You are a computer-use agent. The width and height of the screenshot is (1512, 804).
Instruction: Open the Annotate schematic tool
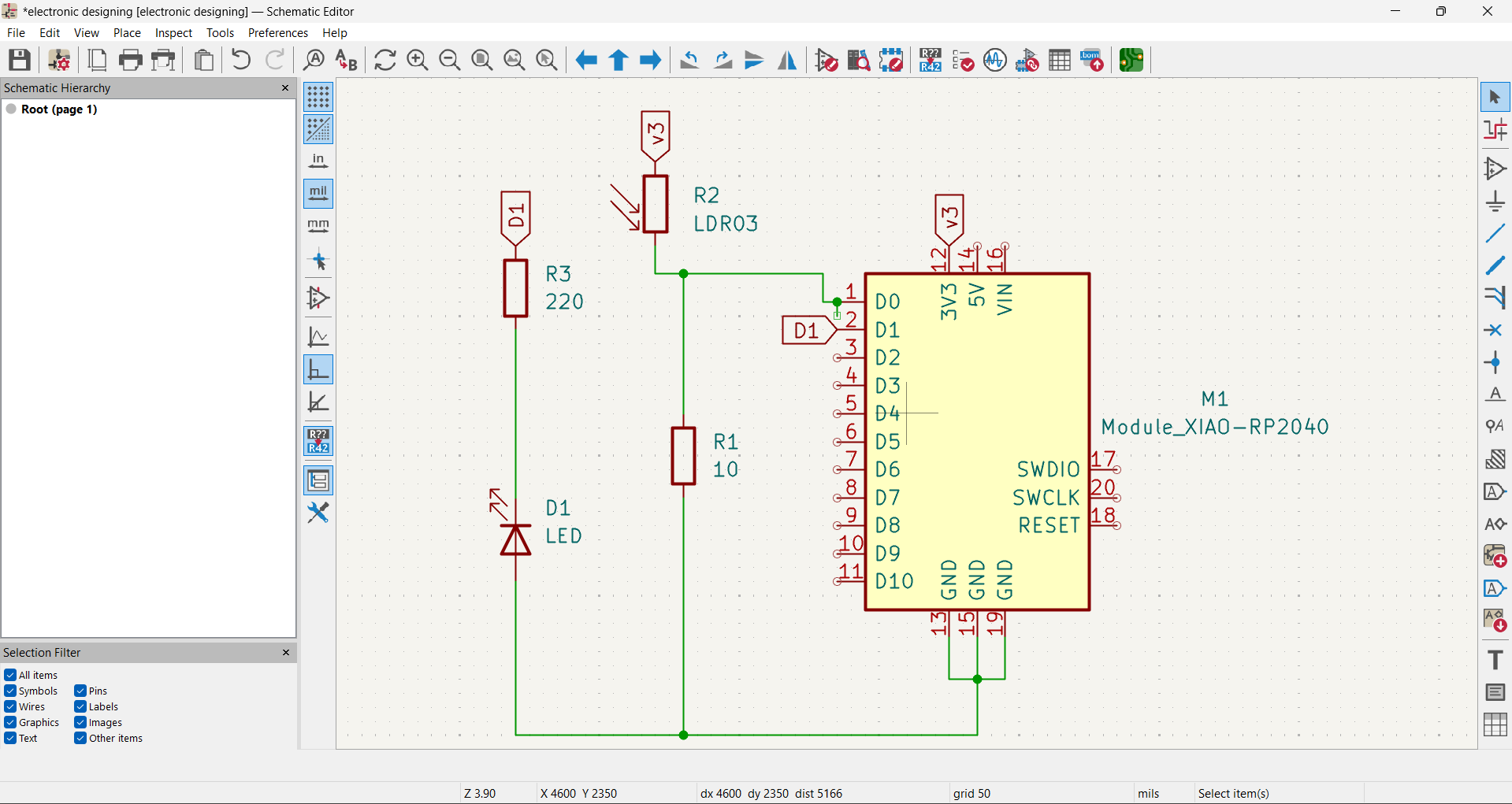click(931, 60)
